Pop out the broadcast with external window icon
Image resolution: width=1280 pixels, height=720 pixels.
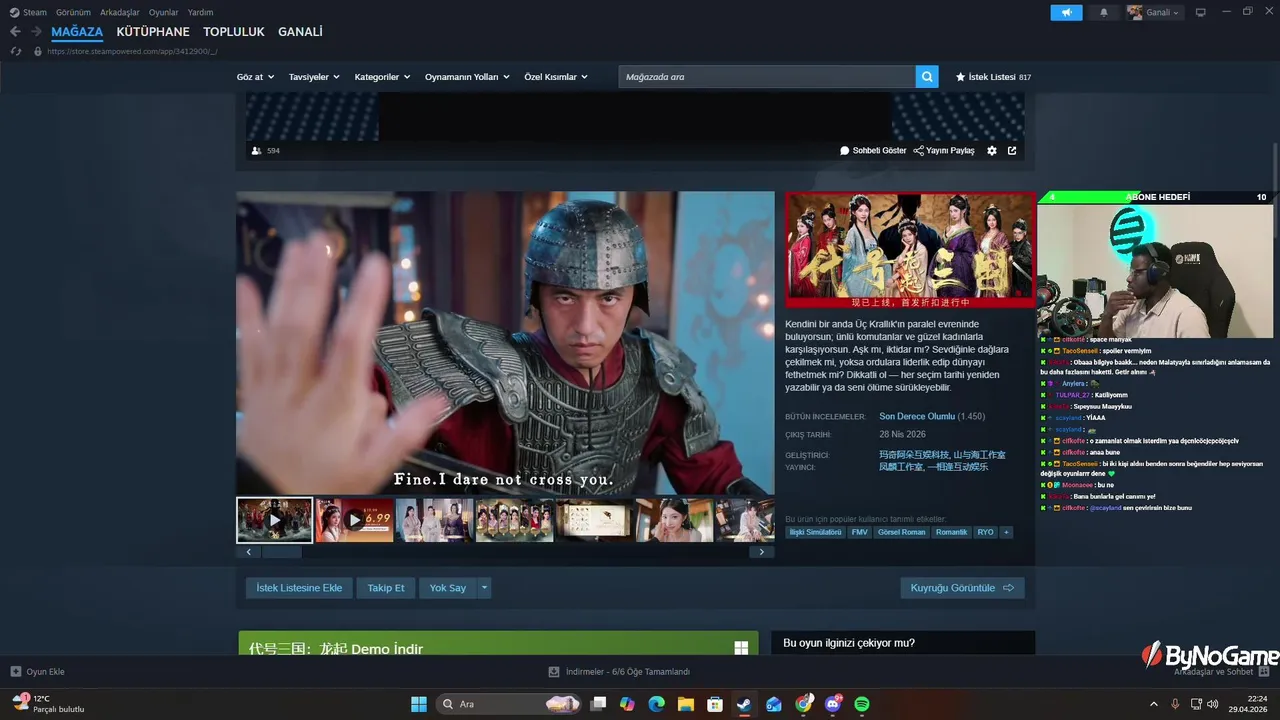1012,151
